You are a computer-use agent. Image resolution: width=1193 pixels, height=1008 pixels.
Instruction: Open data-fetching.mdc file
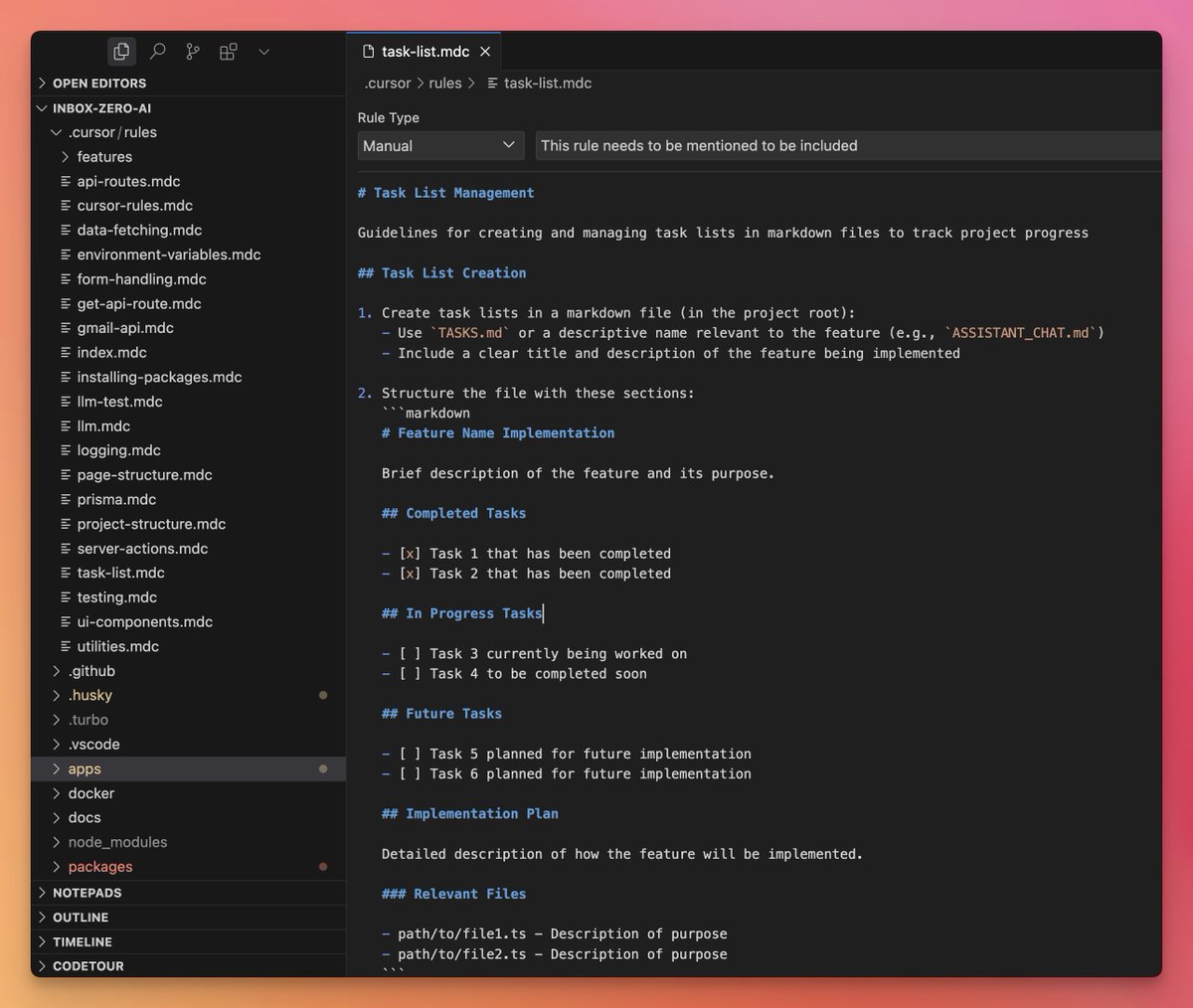pos(189,230)
